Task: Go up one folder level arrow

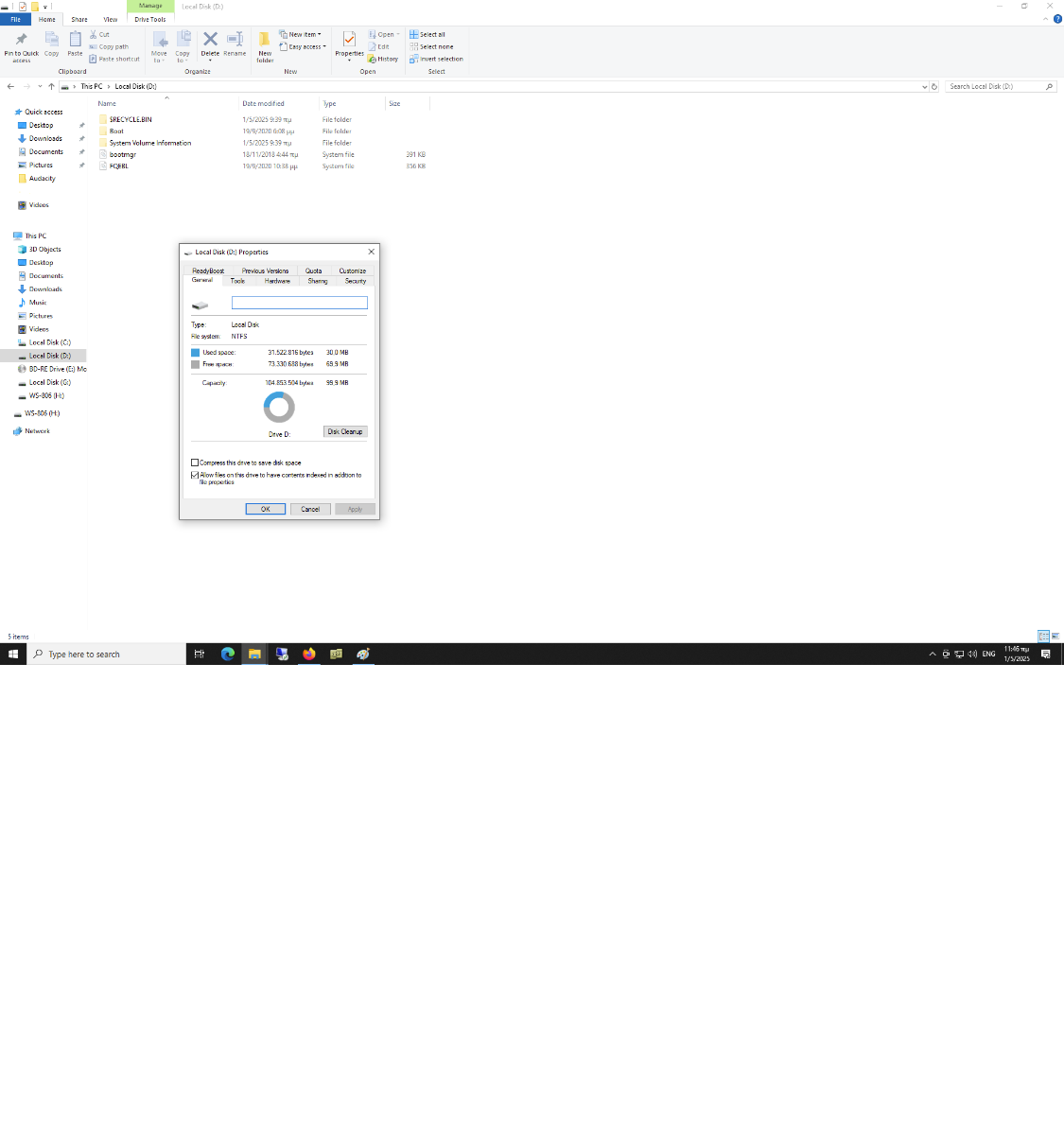Action: 52,86
